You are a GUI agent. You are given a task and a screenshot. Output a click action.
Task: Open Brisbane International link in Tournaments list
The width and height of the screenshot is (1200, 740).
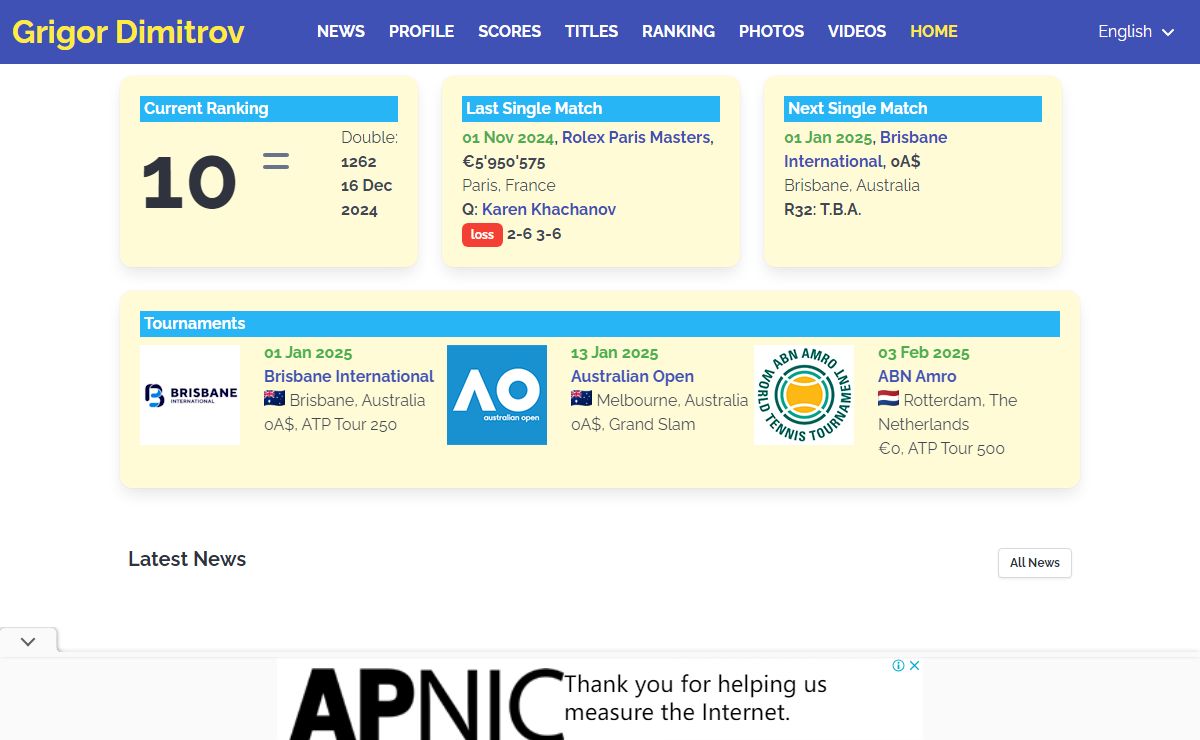coord(349,376)
